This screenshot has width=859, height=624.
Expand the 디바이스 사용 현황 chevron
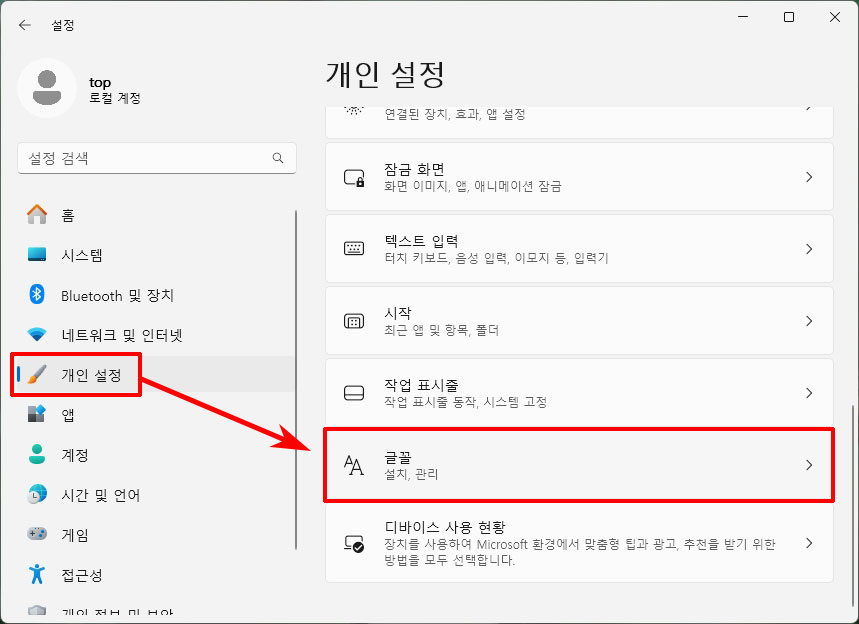(809, 545)
